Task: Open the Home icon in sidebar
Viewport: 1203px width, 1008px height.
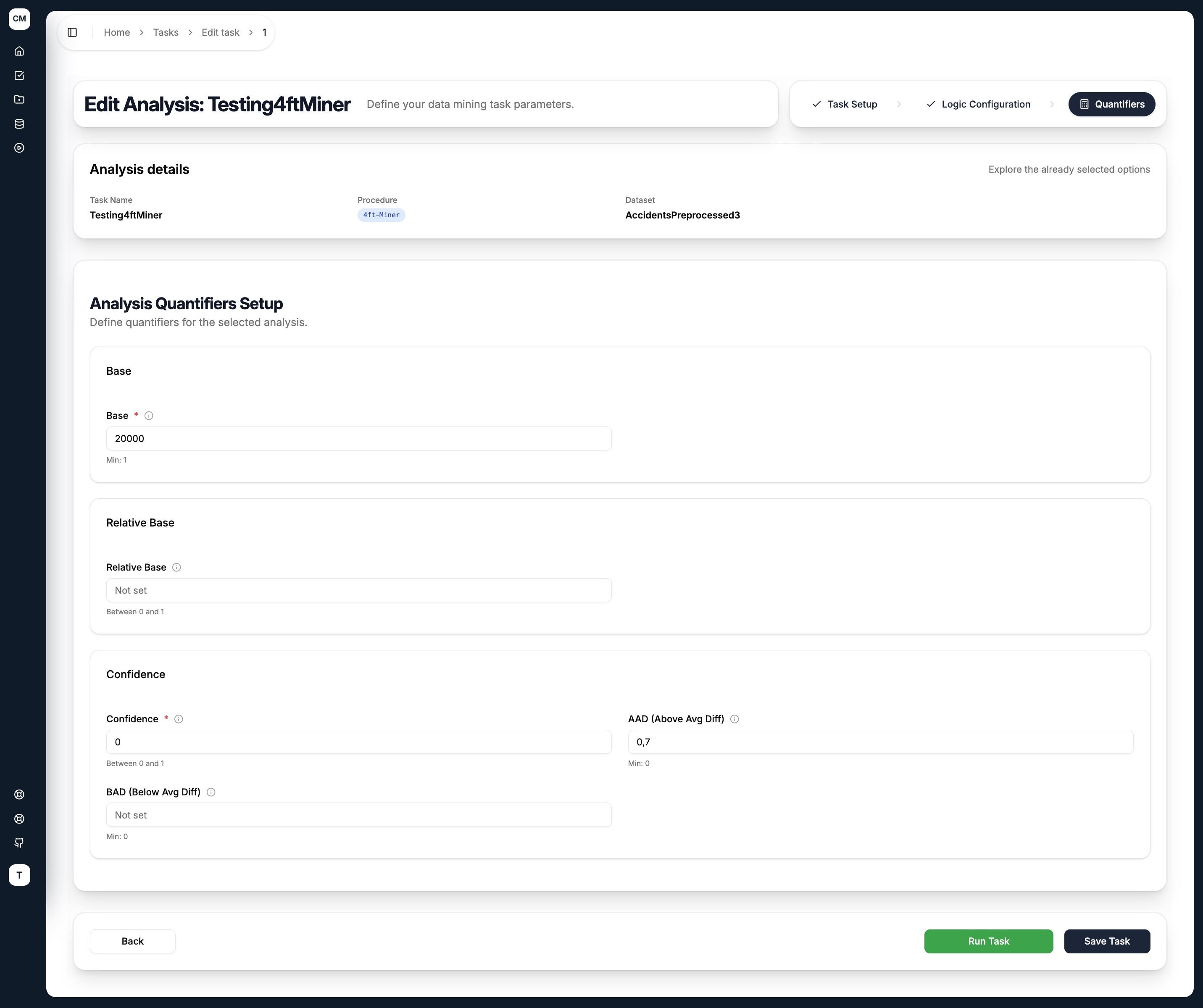Action: tap(19, 51)
